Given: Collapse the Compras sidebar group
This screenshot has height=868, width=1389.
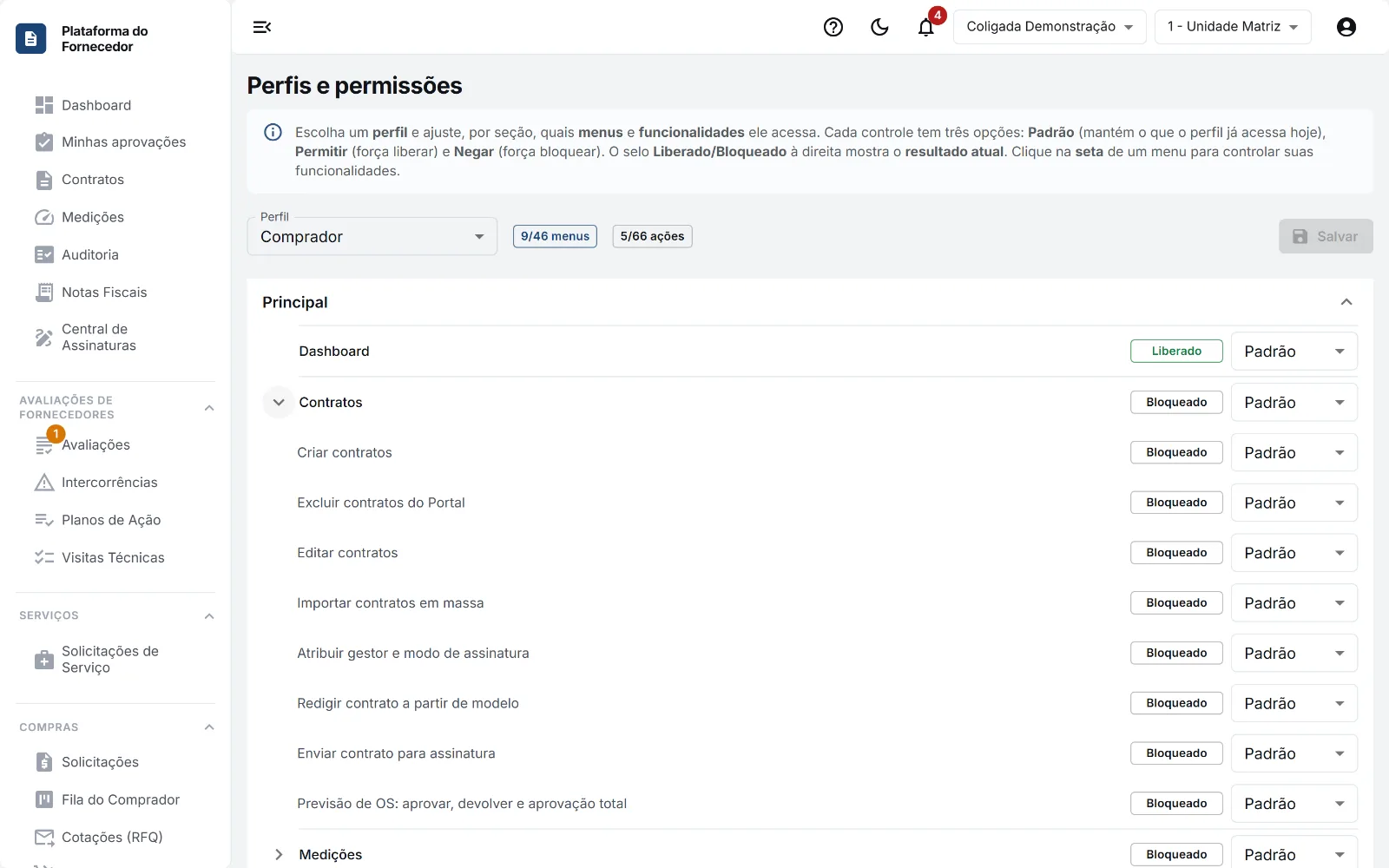Looking at the screenshot, I should point(209,727).
